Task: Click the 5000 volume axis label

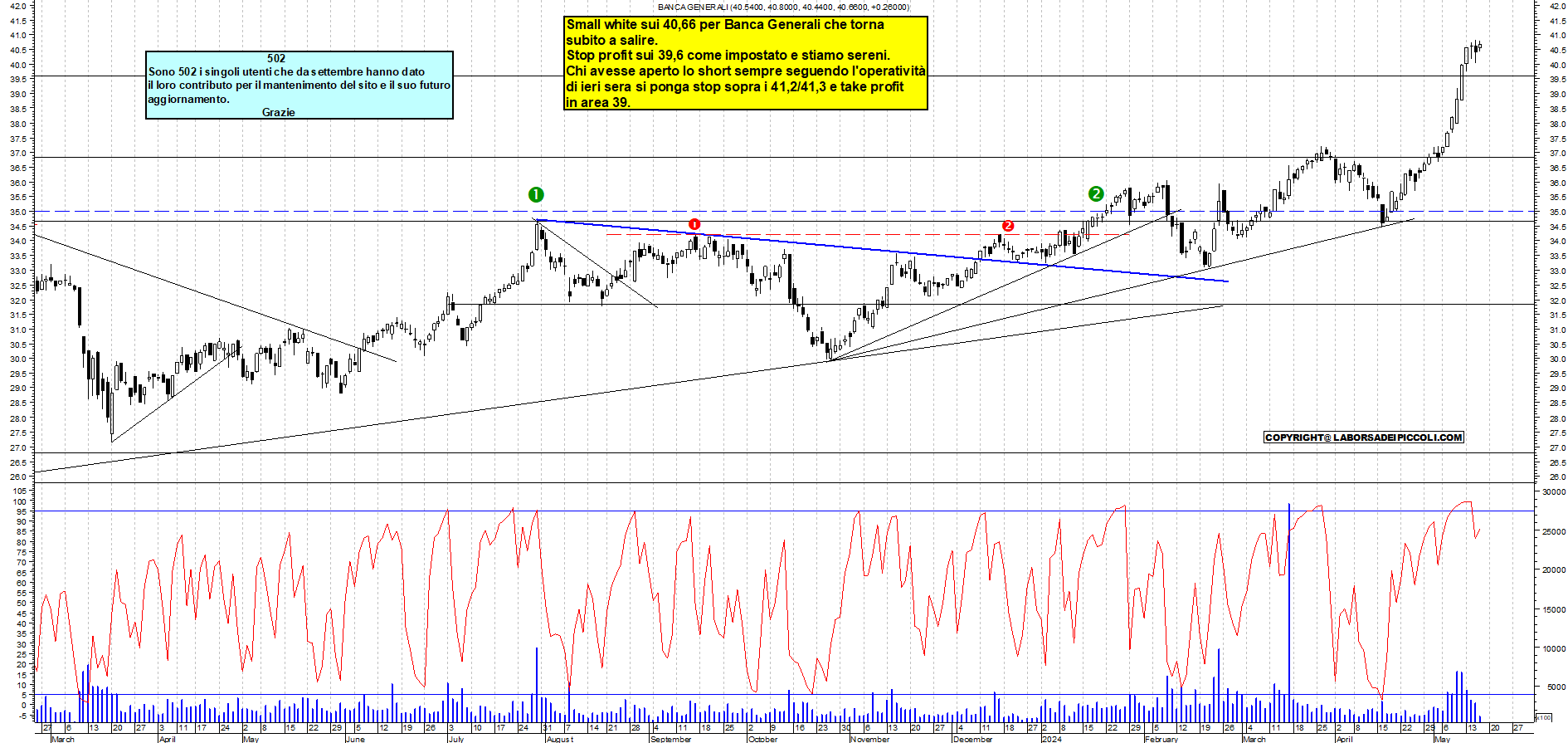Action: [x=1556, y=687]
